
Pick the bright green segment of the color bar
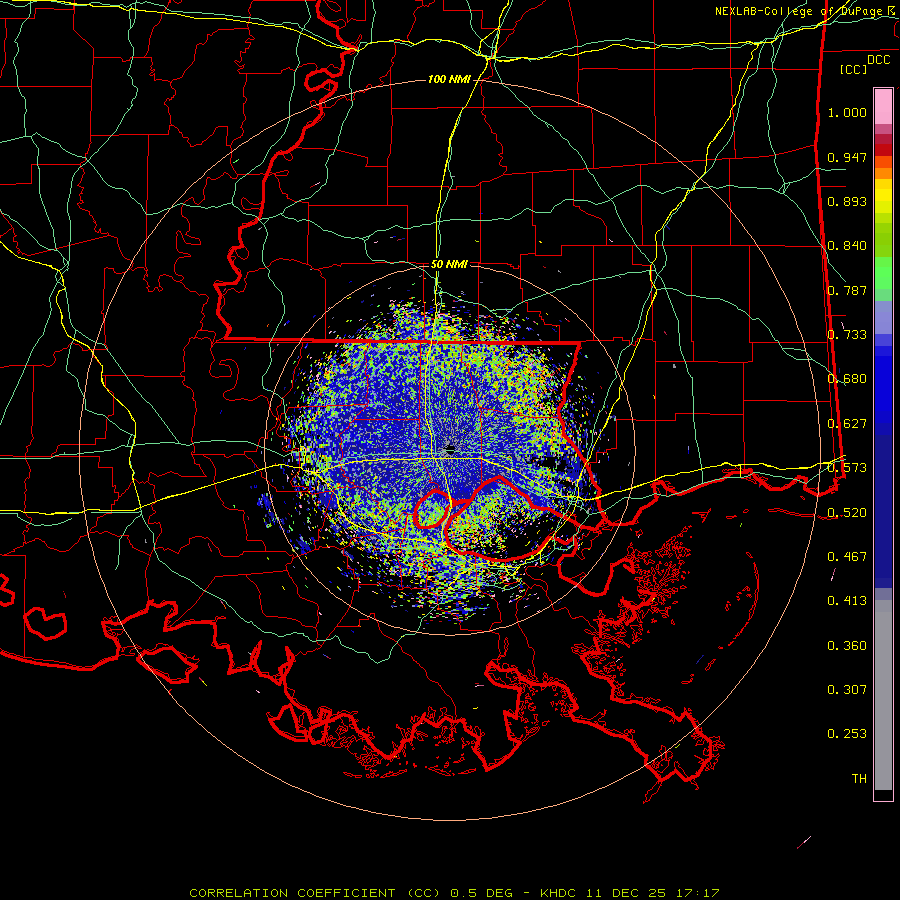[x=883, y=273]
